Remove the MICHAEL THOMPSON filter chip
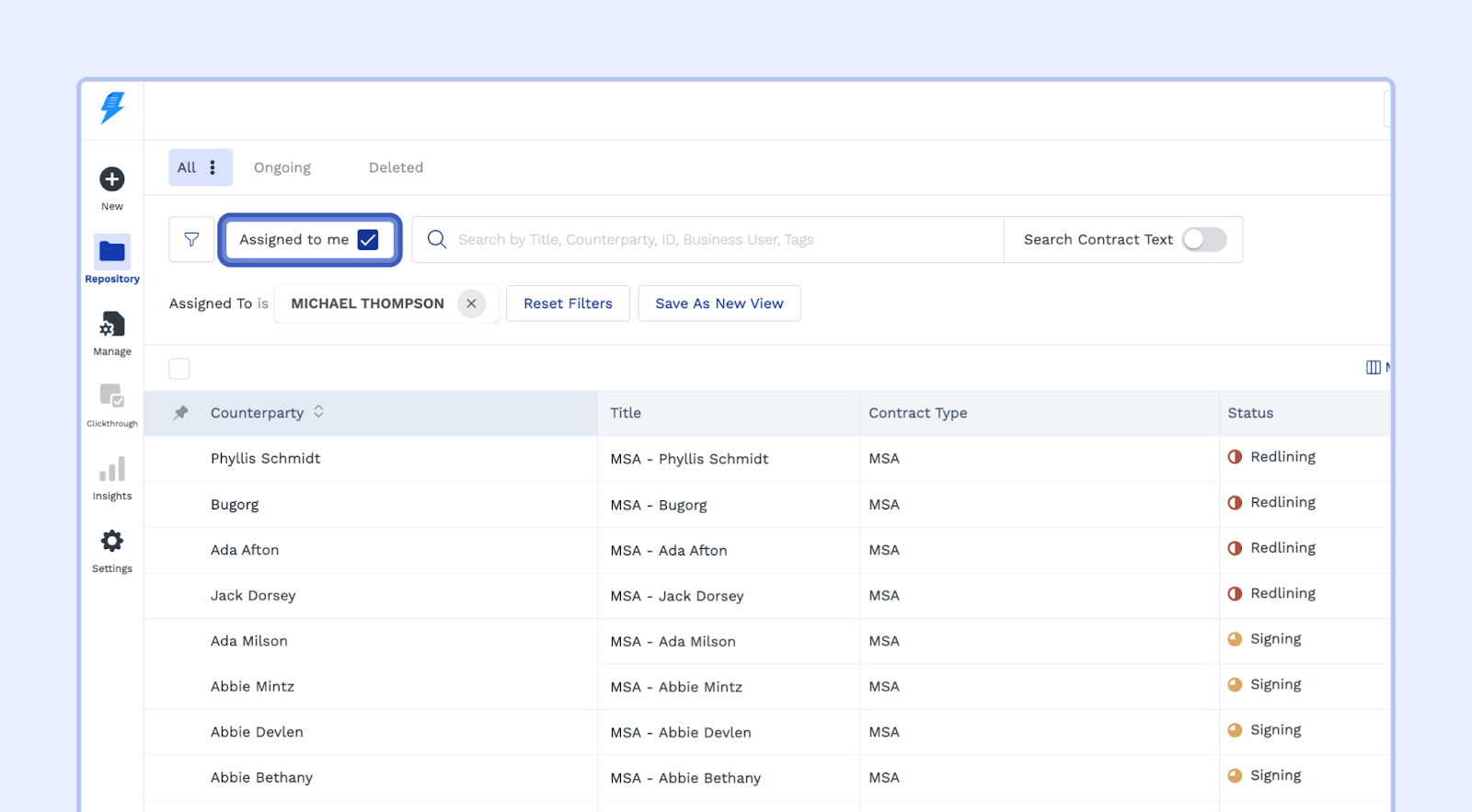 471,303
